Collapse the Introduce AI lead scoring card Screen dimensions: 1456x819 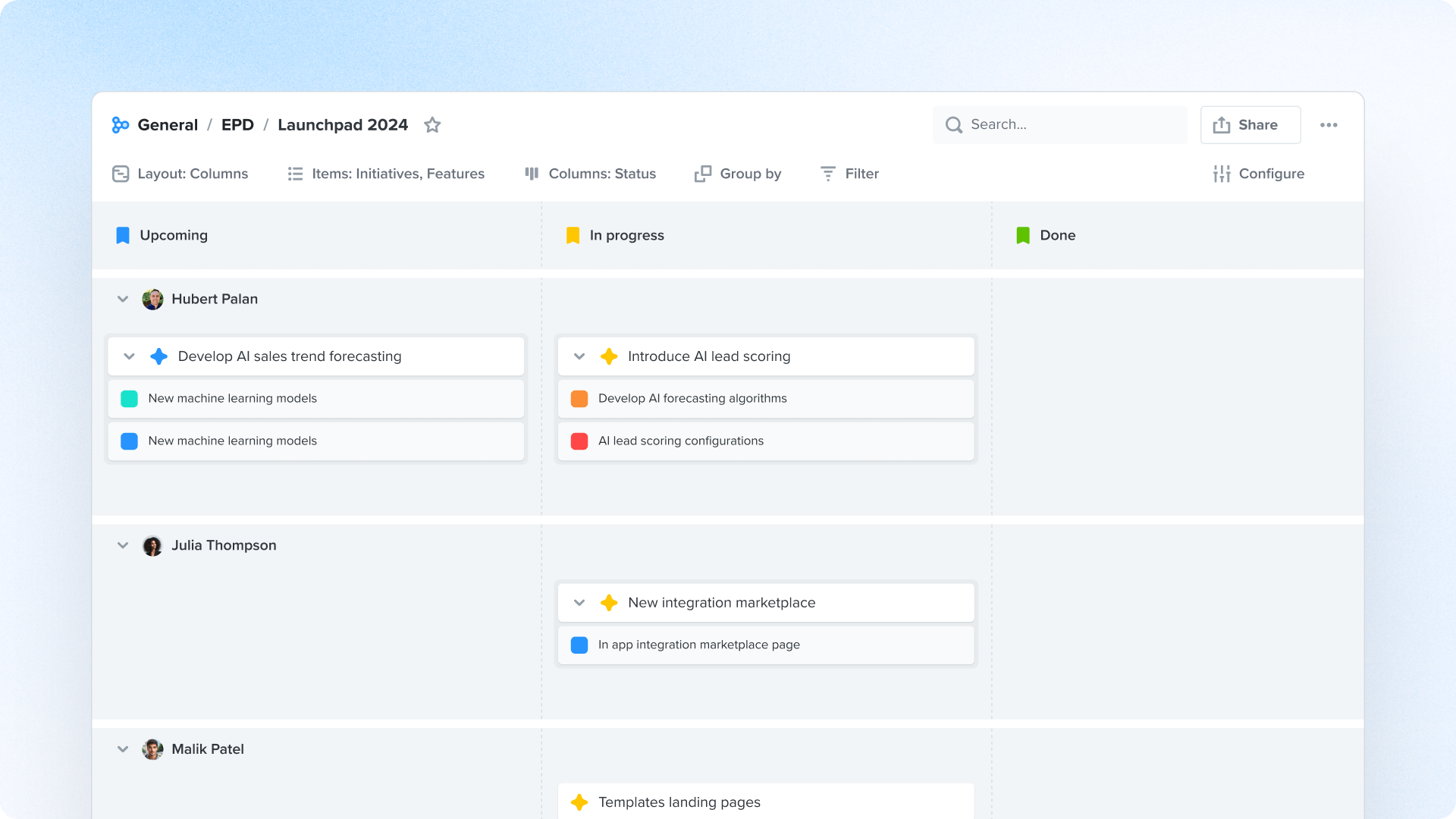579,356
